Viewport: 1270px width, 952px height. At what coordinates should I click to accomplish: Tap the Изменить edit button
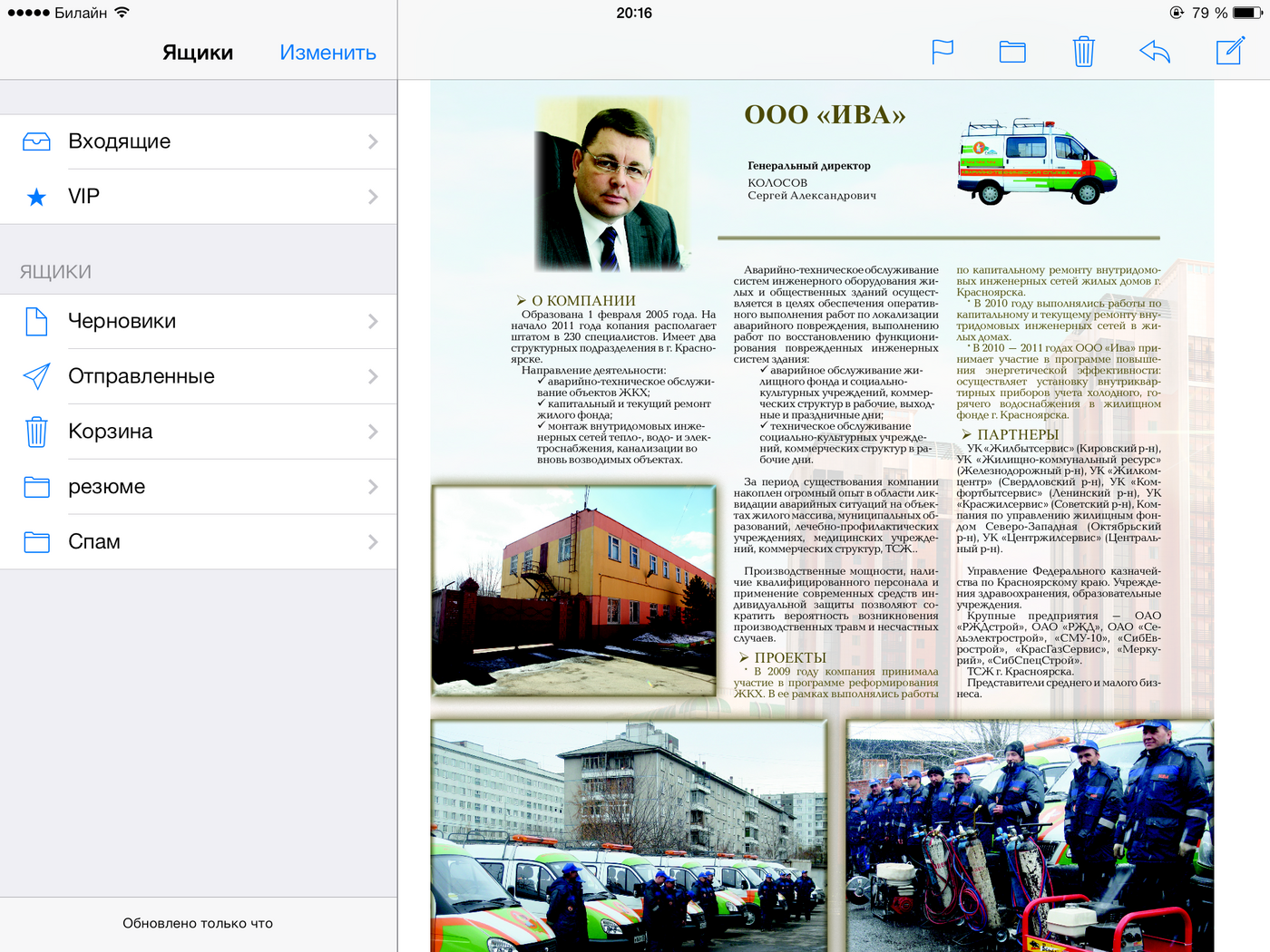tap(327, 53)
